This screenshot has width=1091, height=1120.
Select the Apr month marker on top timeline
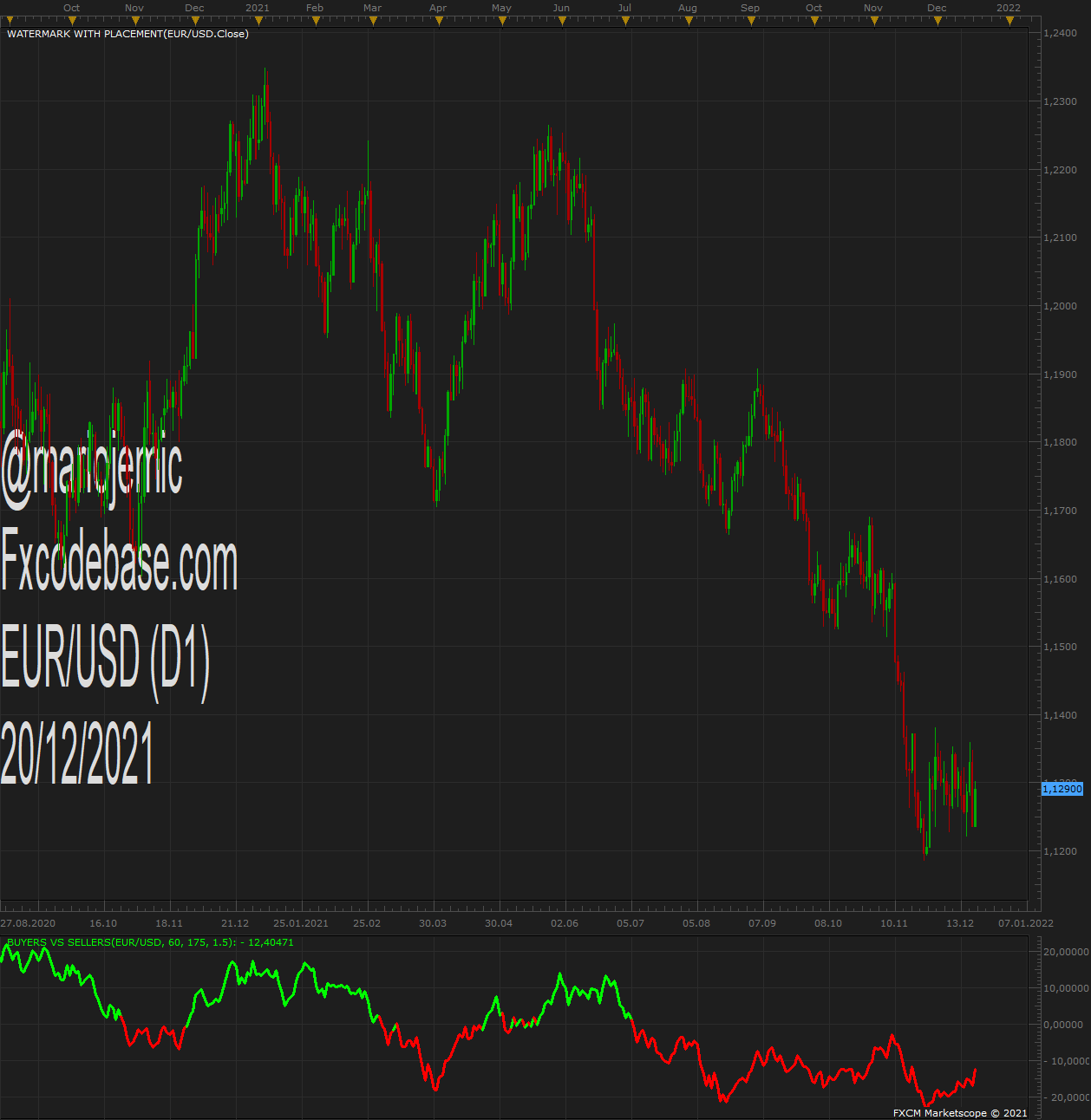tap(438, 8)
